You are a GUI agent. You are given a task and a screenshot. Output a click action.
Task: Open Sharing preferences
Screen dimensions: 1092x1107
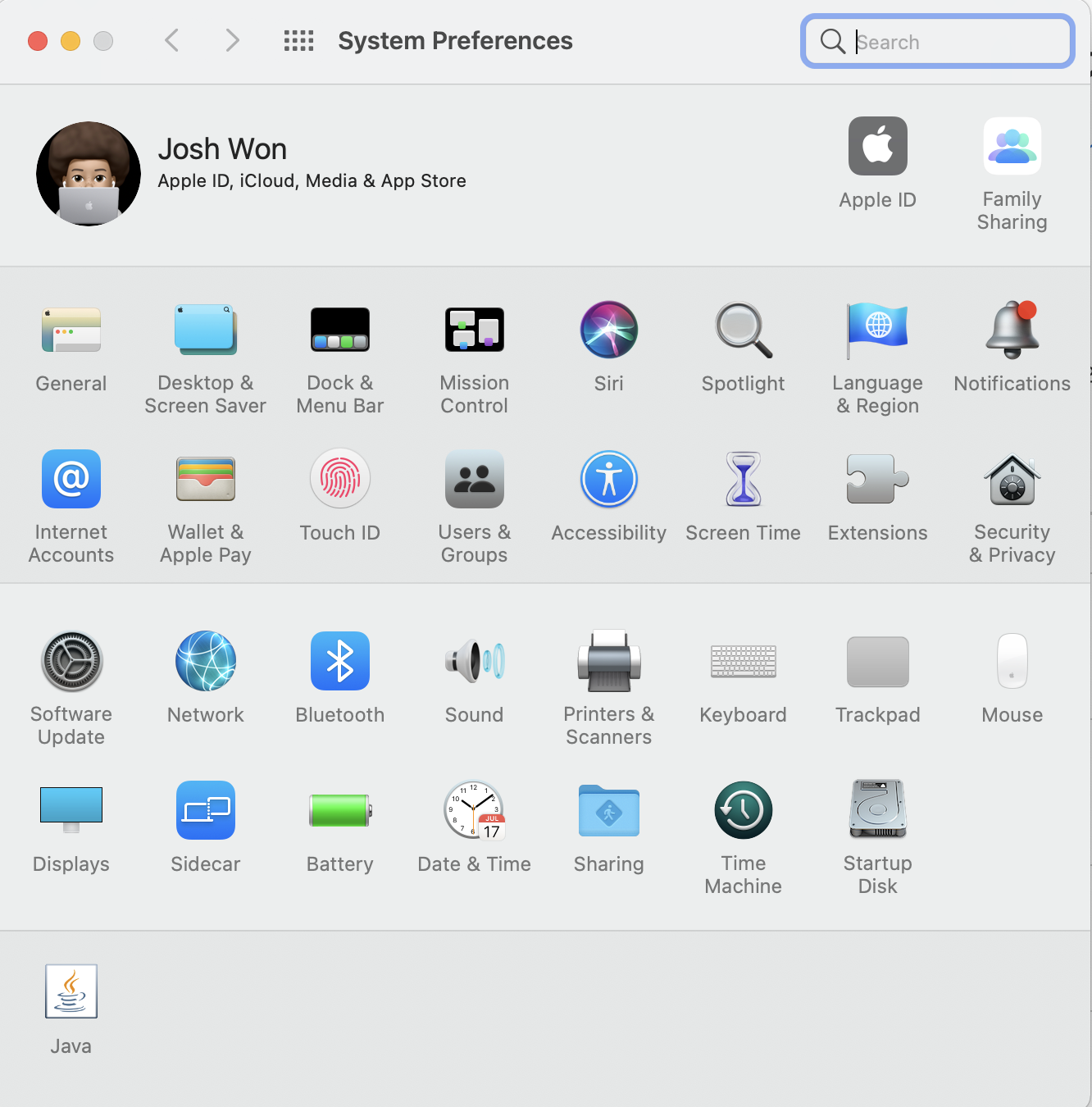609,810
